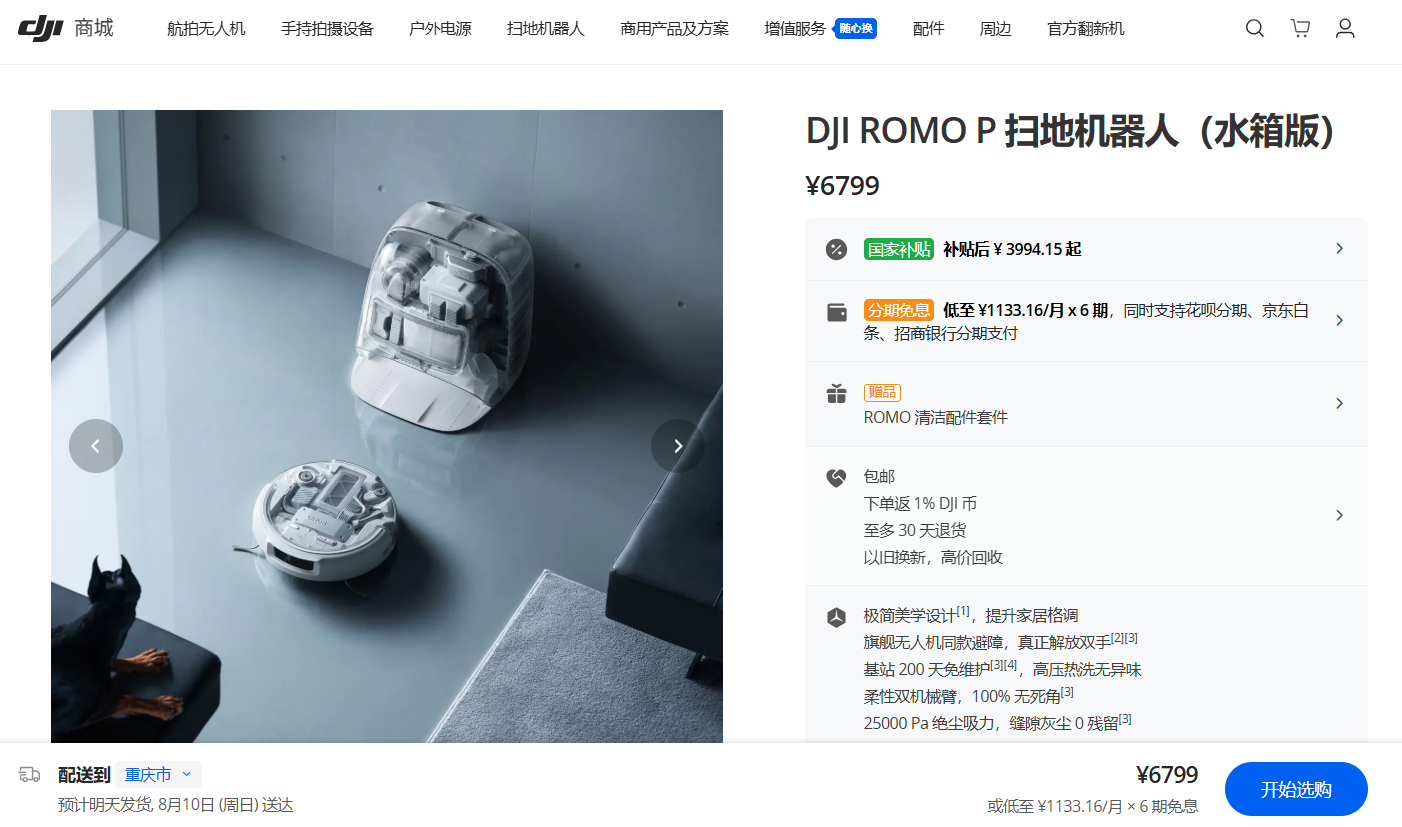The height and width of the screenshot is (827, 1402).
Task: Open the 官方翻新机 link
Action: click(x=1086, y=29)
